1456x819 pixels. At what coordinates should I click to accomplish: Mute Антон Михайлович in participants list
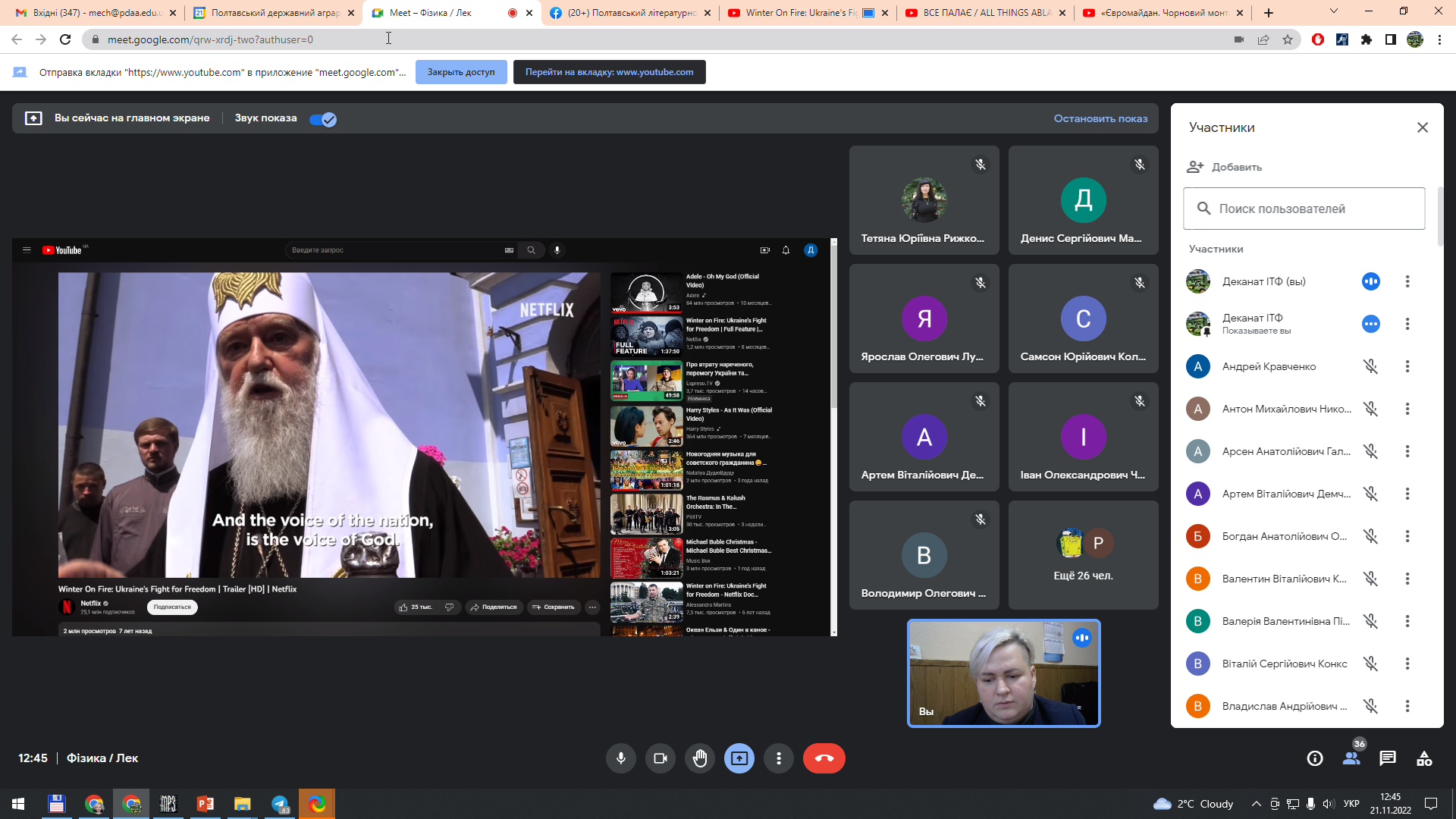1370,409
